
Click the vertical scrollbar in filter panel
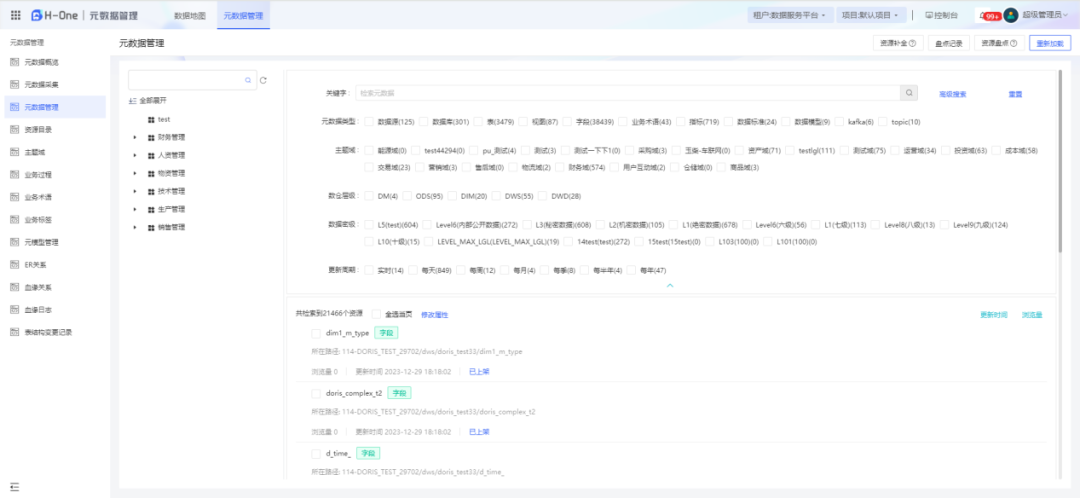(x=1060, y=130)
